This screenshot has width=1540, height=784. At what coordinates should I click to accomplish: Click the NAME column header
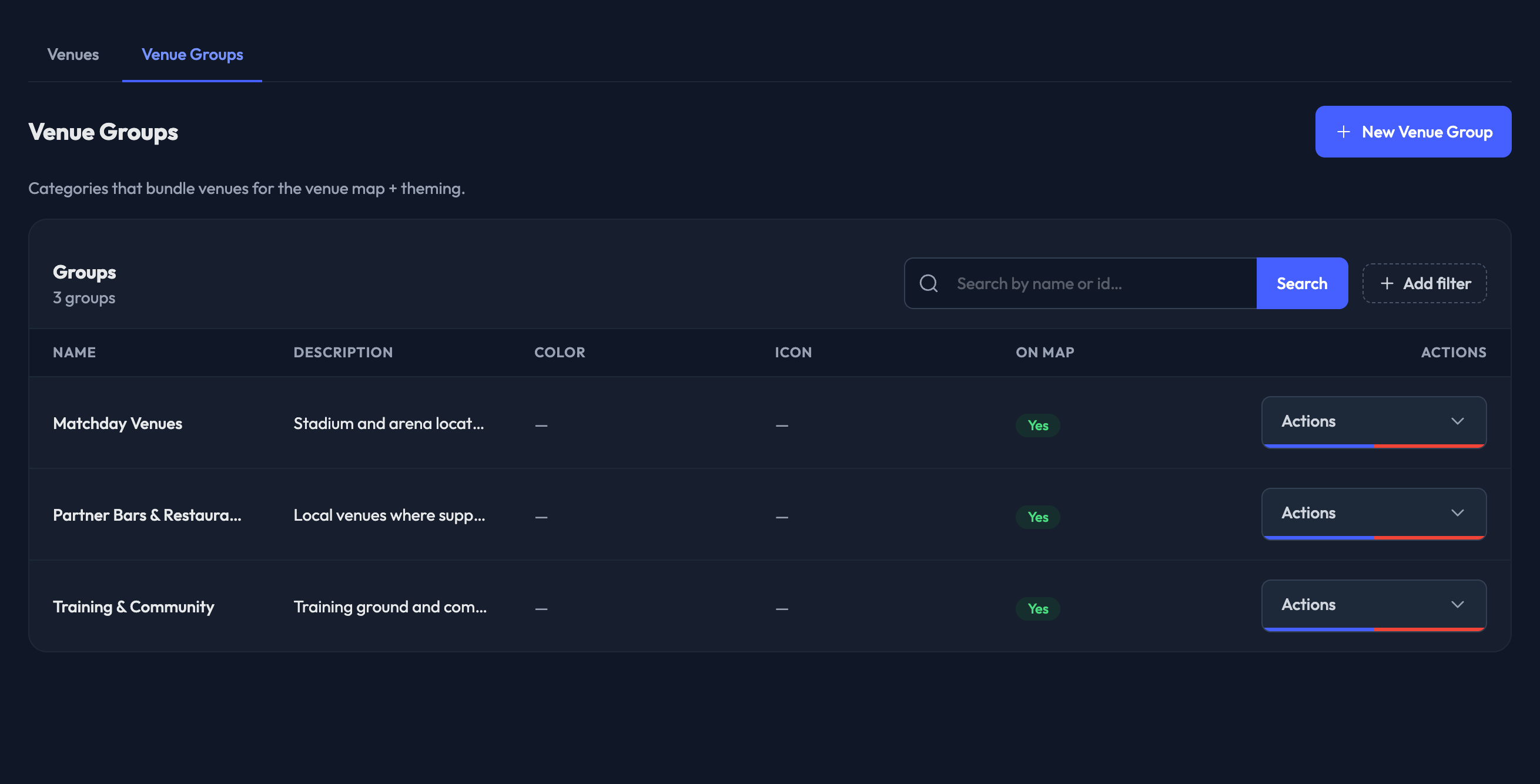74,352
